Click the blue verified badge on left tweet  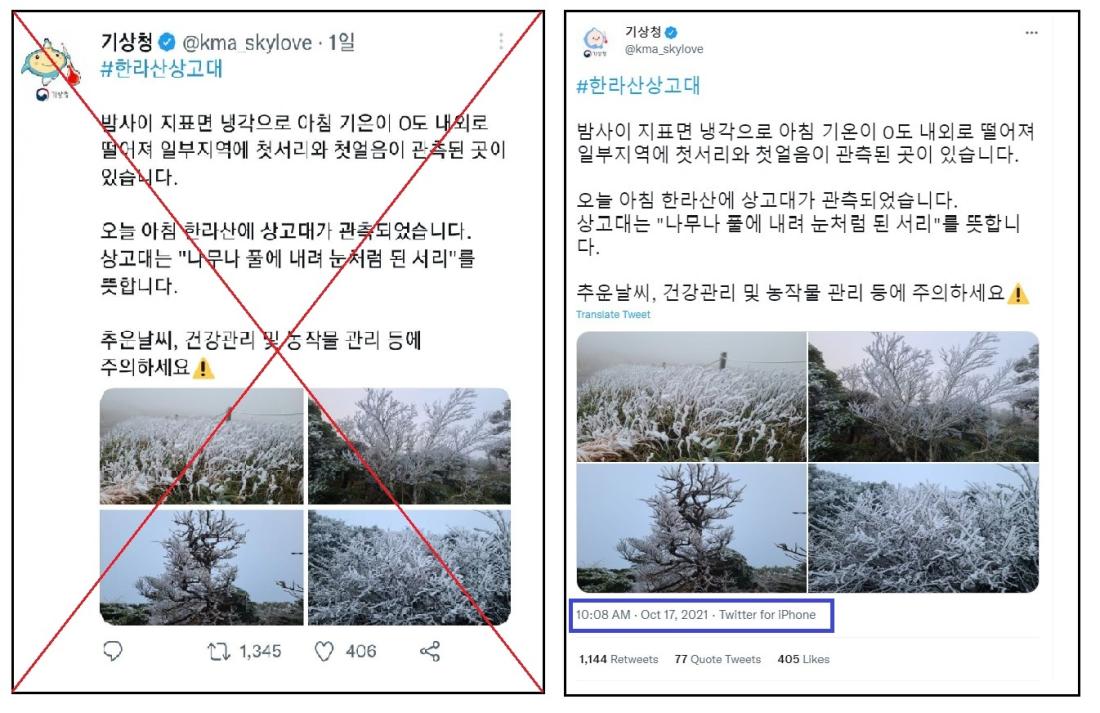point(167,43)
